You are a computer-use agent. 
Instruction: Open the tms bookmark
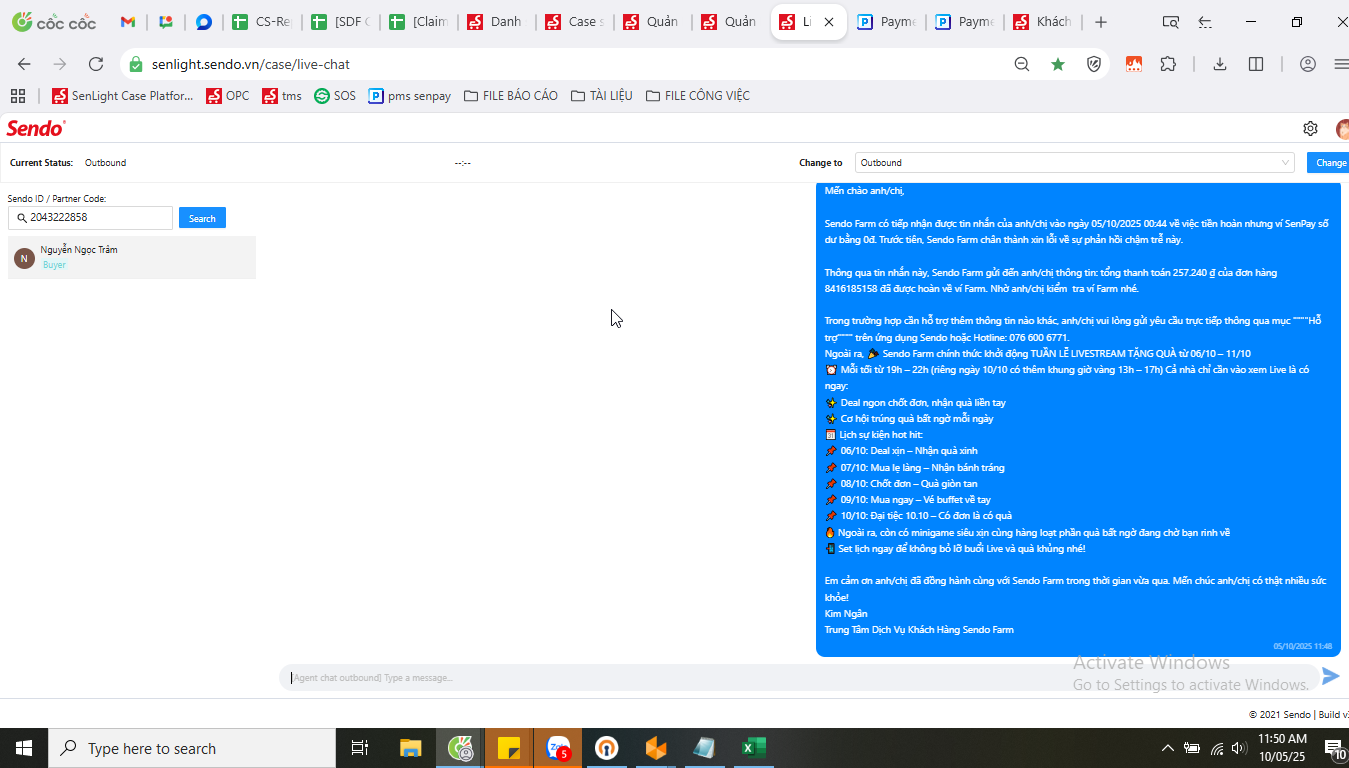tap(282, 96)
